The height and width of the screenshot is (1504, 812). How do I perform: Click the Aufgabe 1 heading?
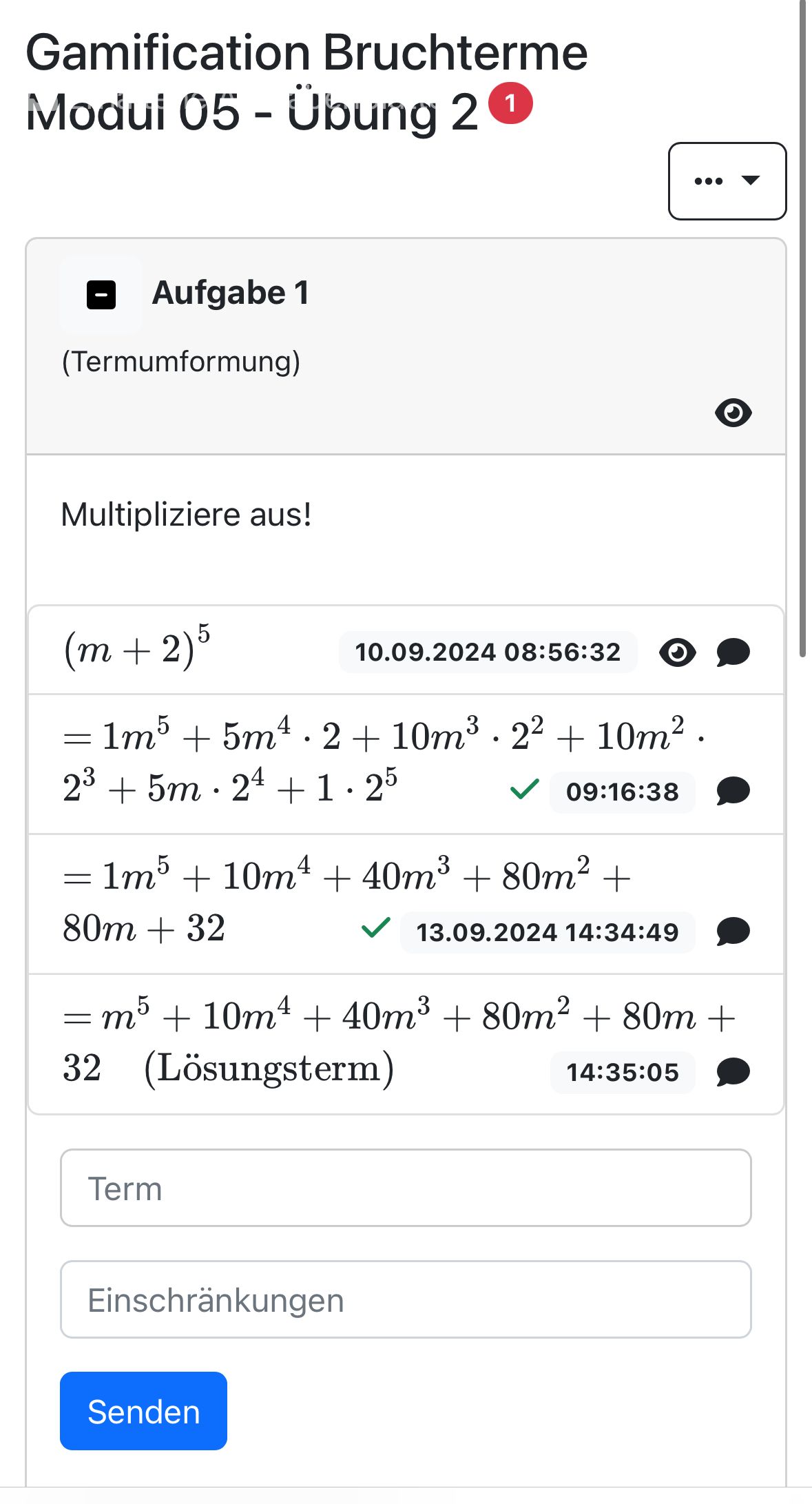point(230,293)
